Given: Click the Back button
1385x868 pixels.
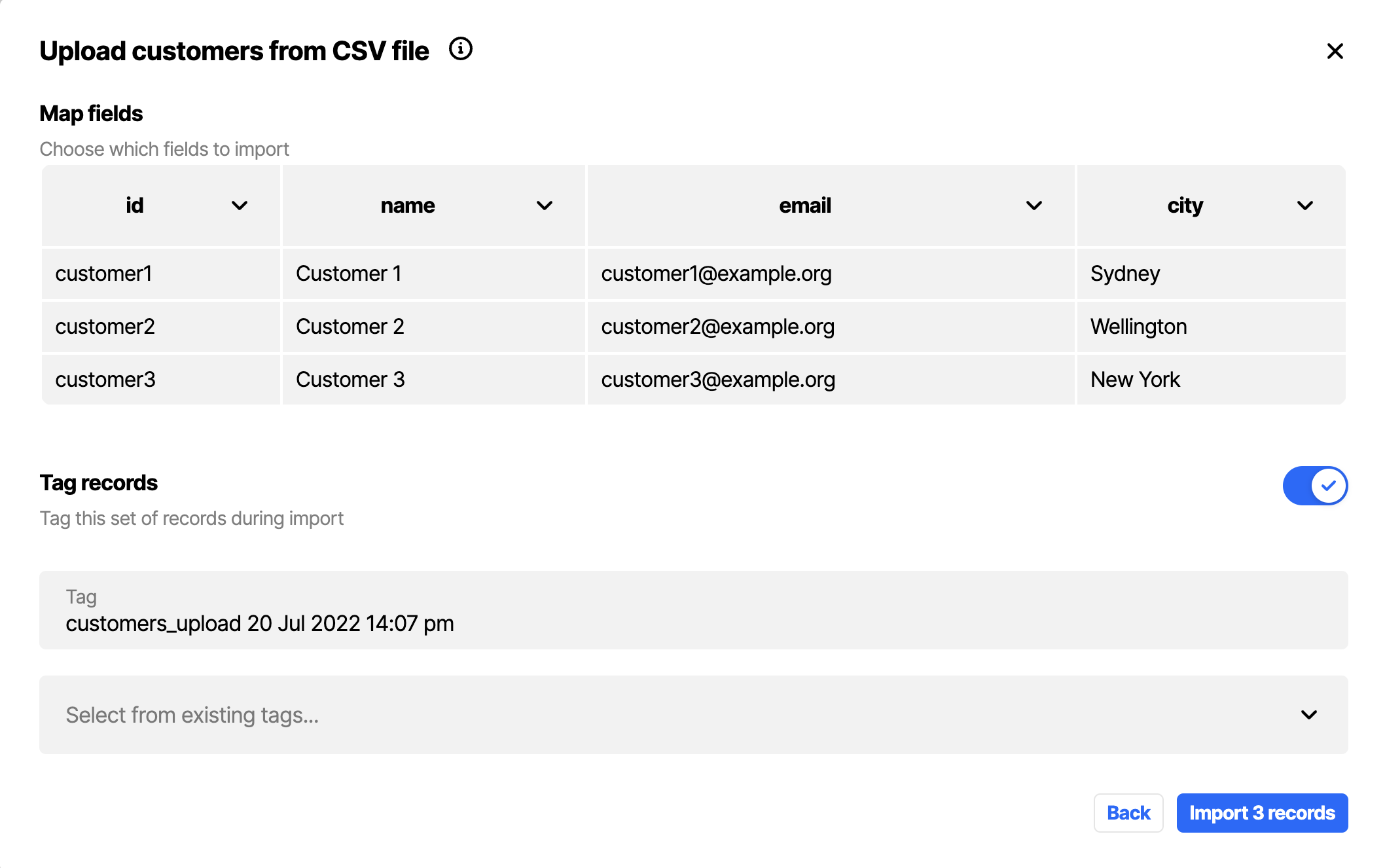Looking at the screenshot, I should tap(1128, 813).
